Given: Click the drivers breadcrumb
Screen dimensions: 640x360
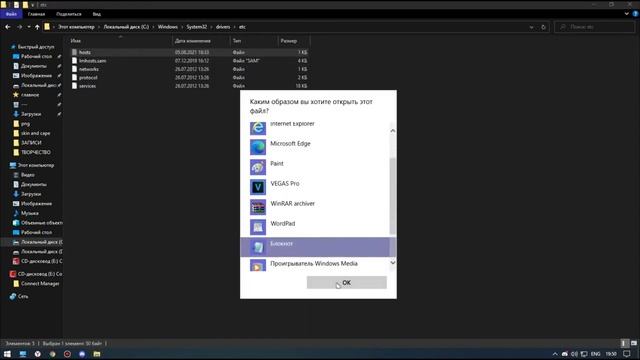Looking at the screenshot, I should 223,27.
